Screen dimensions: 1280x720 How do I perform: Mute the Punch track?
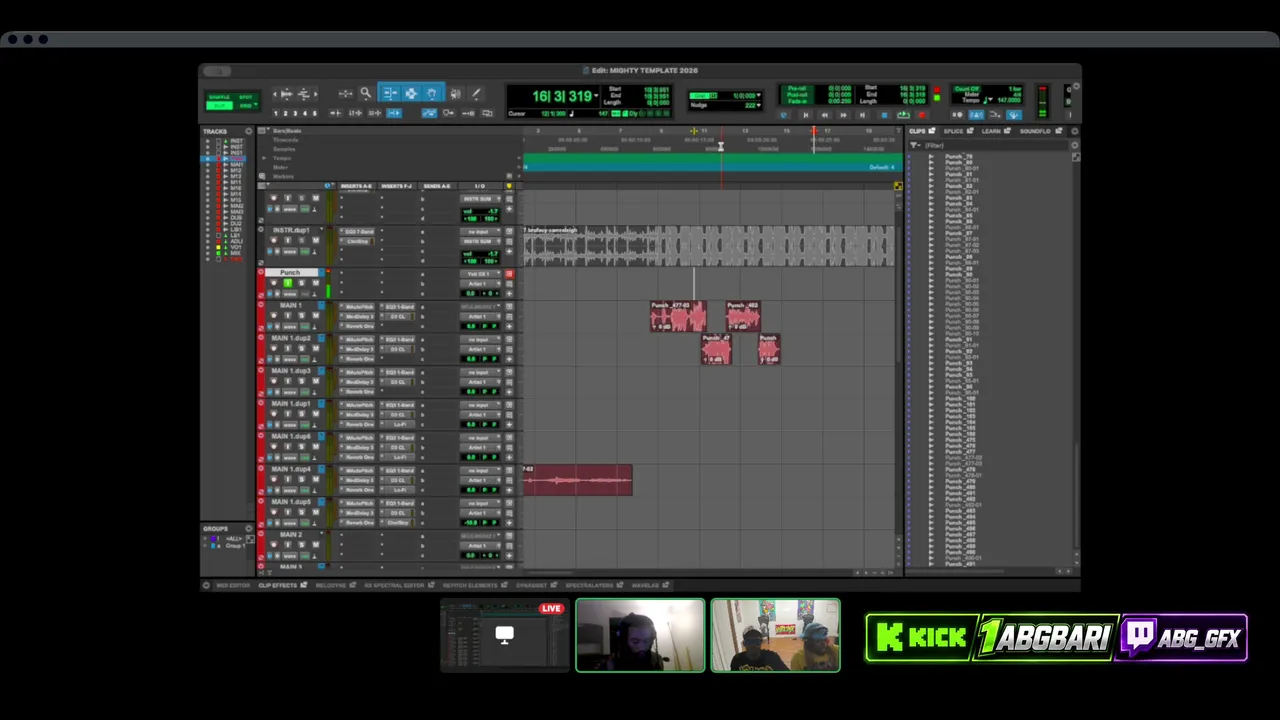[315, 283]
